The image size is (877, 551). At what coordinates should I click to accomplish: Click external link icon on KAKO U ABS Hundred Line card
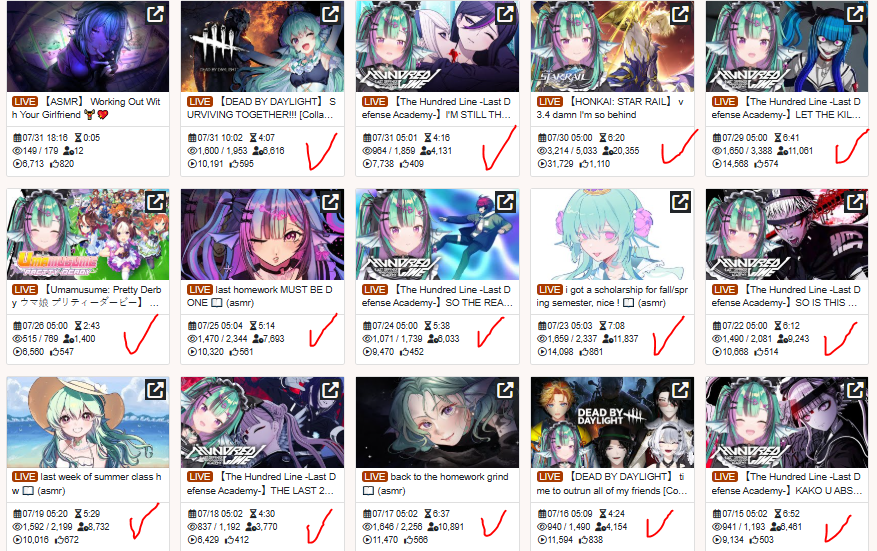coord(855,389)
